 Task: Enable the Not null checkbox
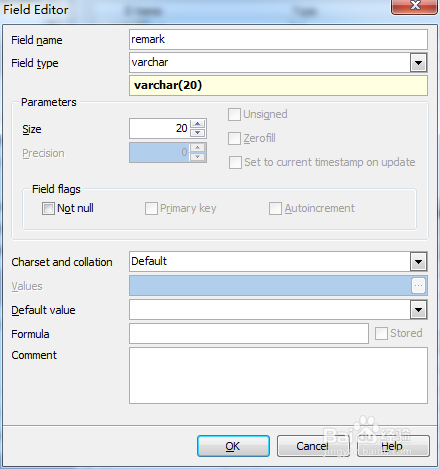(48, 209)
